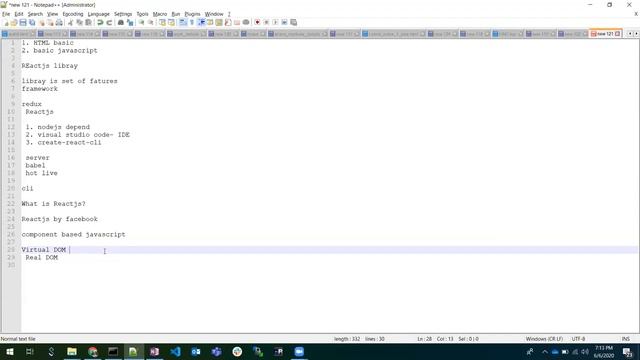
Task: Open the File menu
Action: click(x=6, y=14)
